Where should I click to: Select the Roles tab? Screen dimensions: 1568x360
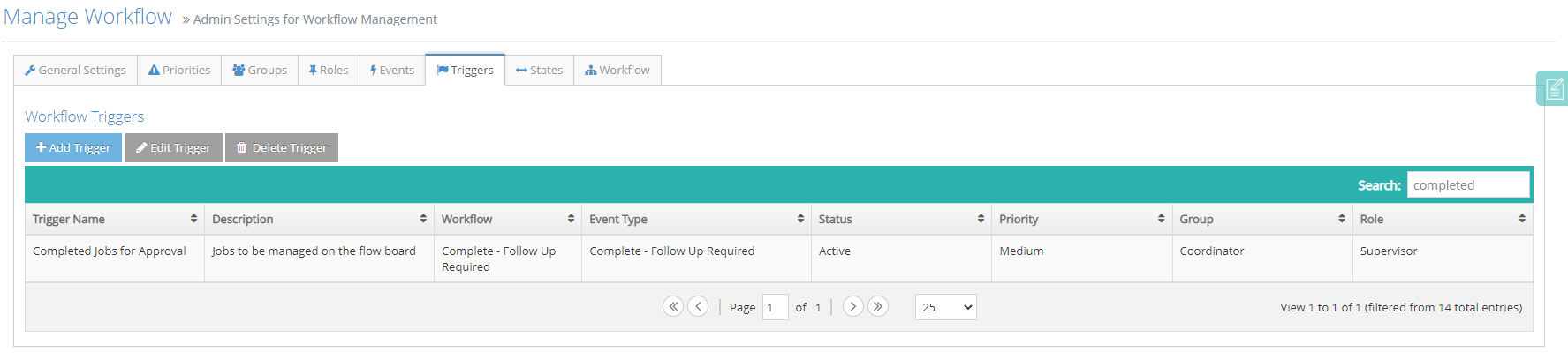point(329,70)
